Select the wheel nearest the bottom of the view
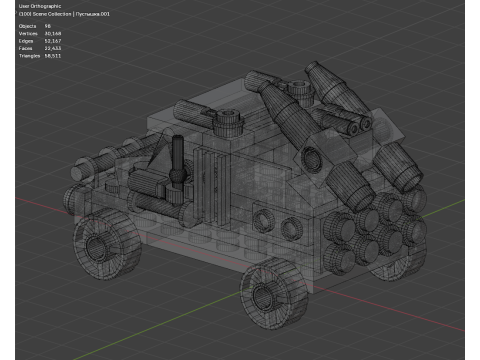Viewport: 480px width, 360px height. click(x=274, y=294)
